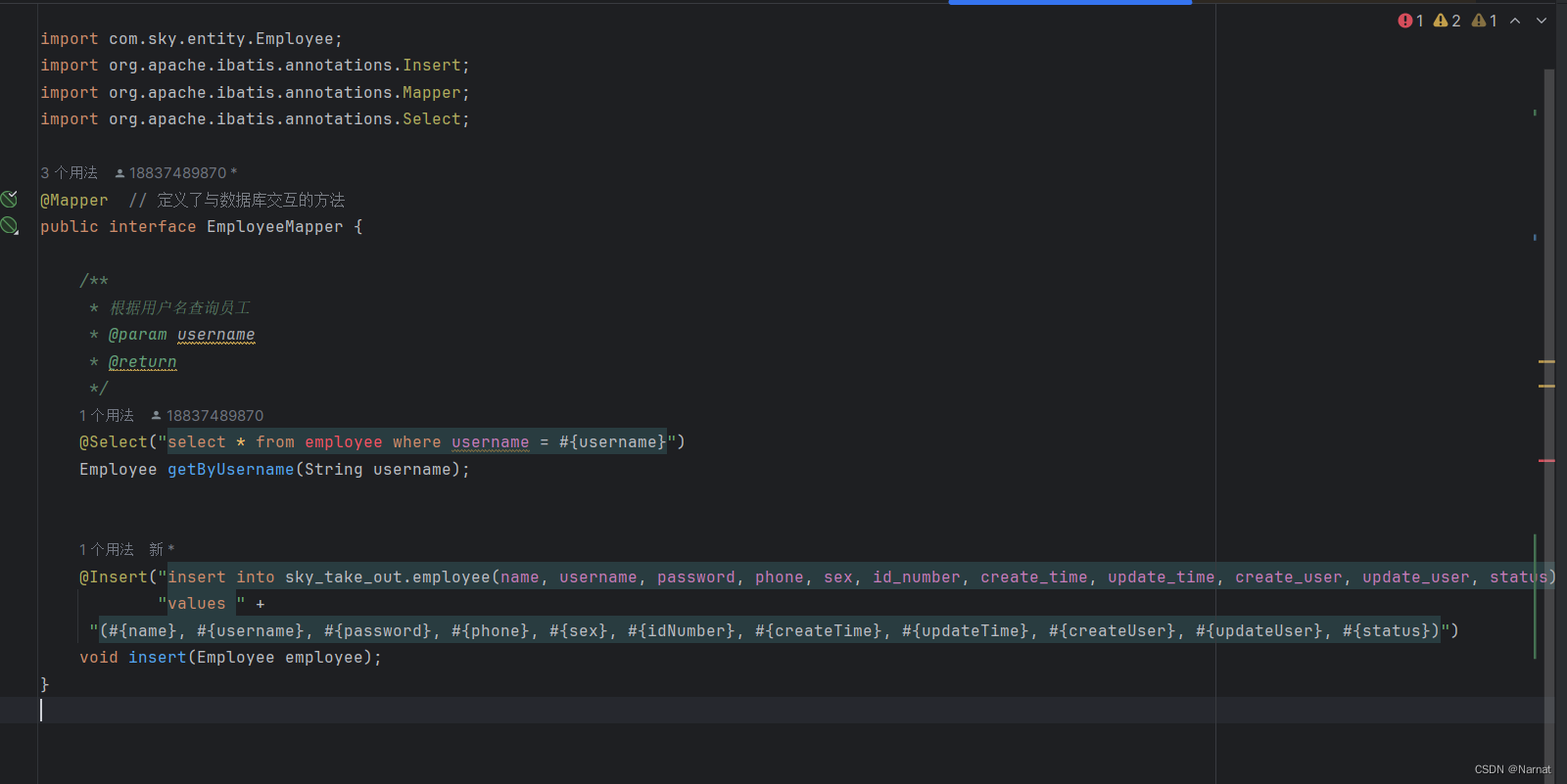Click the @Insert annotation
Screen dimensions: 1567x784
pos(114,577)
